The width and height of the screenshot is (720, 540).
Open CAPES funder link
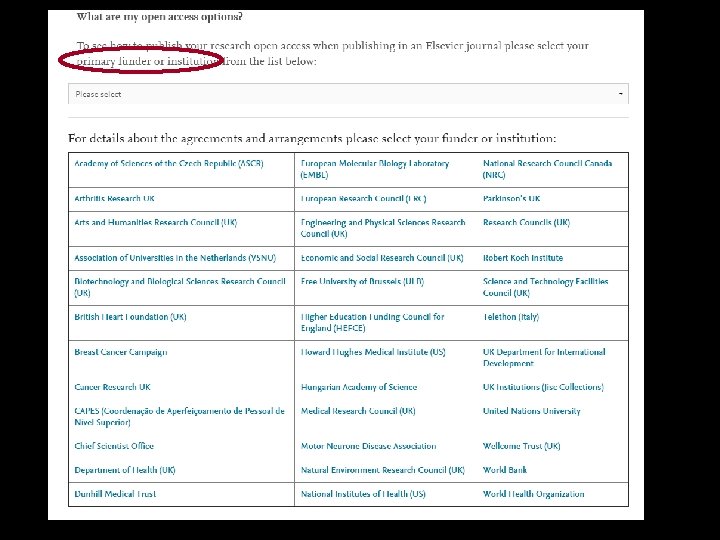point(180,416)
